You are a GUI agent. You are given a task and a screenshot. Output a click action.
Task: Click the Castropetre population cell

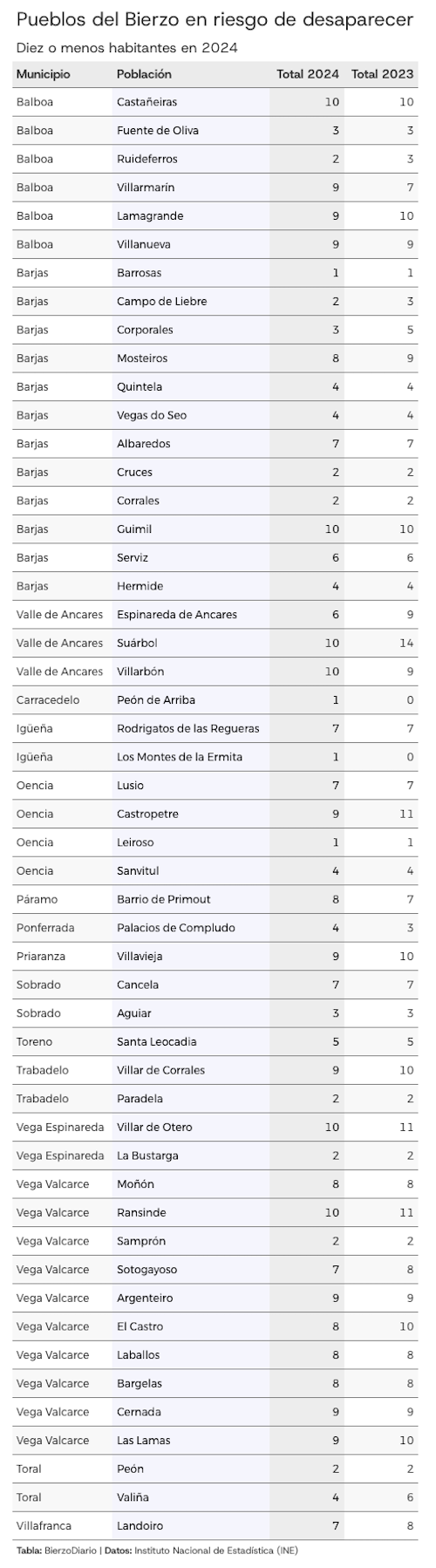tap(147, 815)
